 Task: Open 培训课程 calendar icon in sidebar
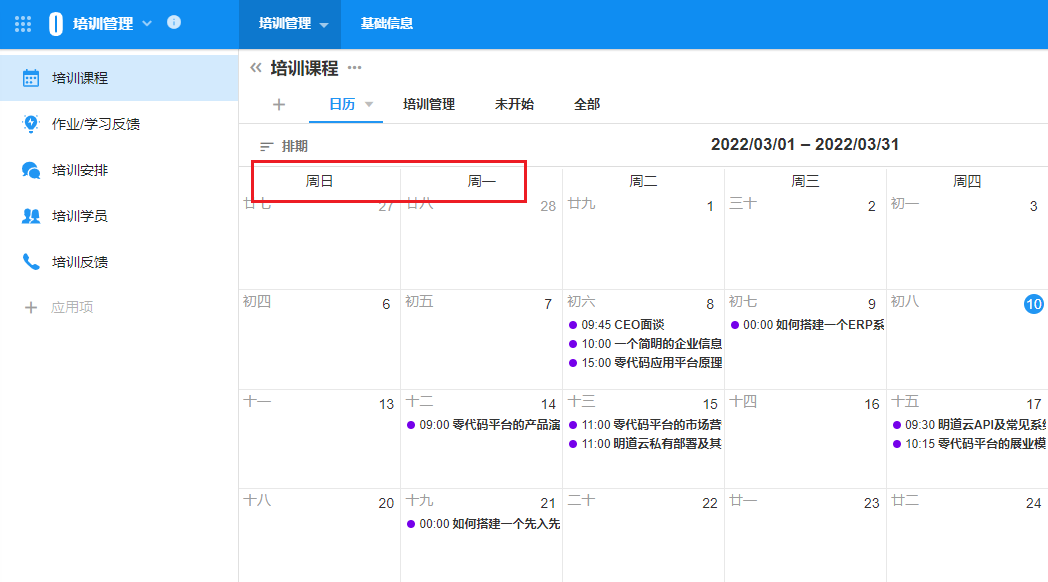(31, 78)
